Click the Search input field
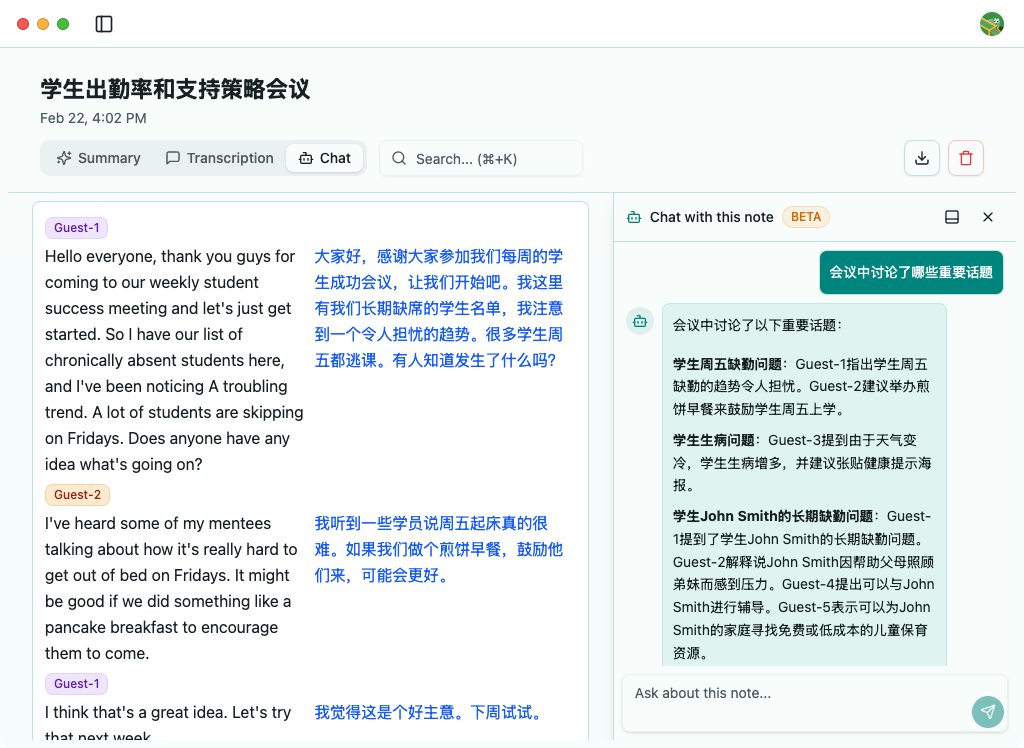1024x748 pixels. point(481,159)
